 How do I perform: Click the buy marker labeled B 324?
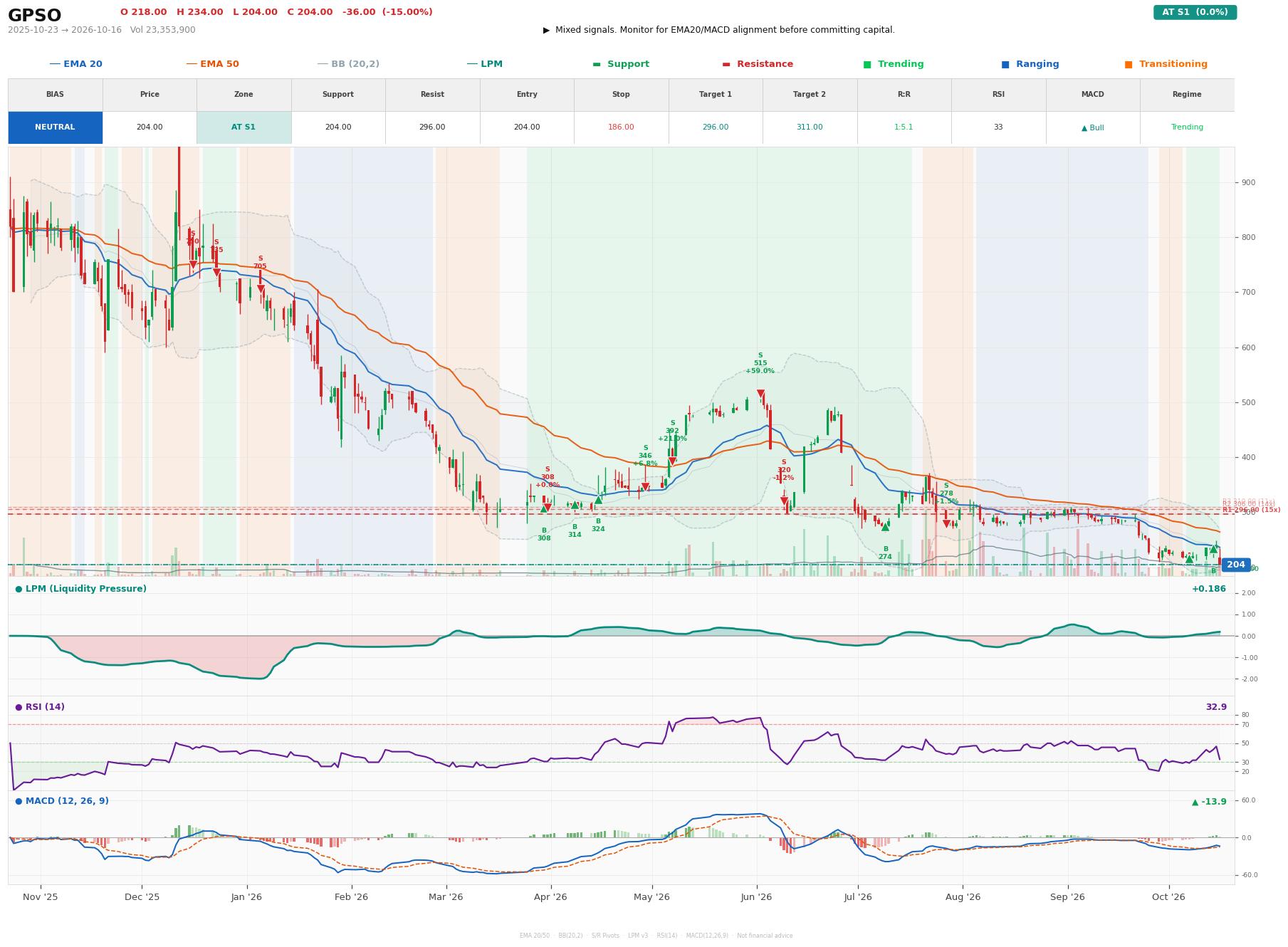tap(598, 500)
